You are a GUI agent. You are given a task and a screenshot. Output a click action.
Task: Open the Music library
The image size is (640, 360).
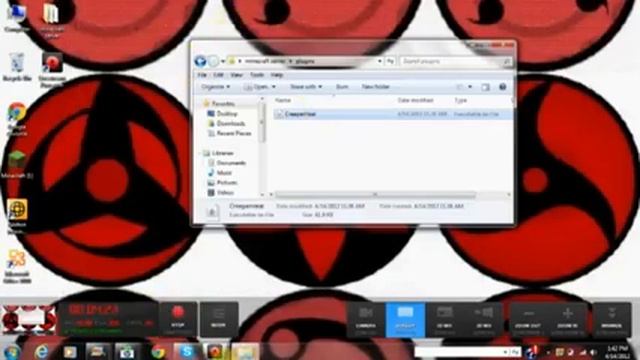coord(224,173)
